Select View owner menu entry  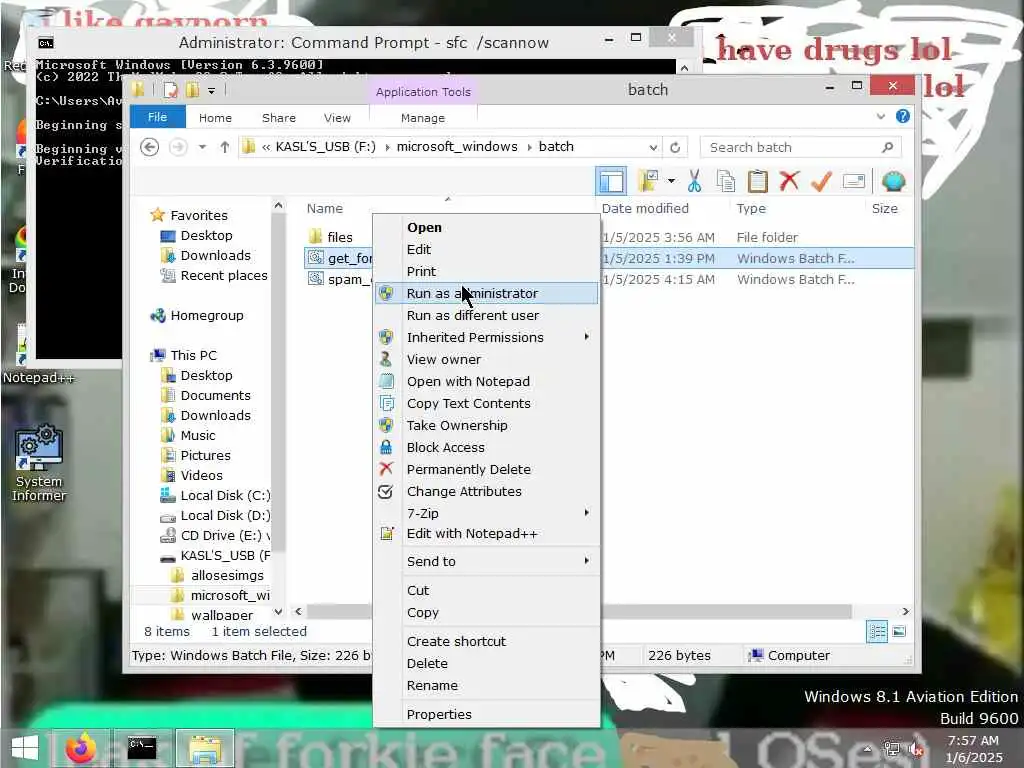click(486, 359)
